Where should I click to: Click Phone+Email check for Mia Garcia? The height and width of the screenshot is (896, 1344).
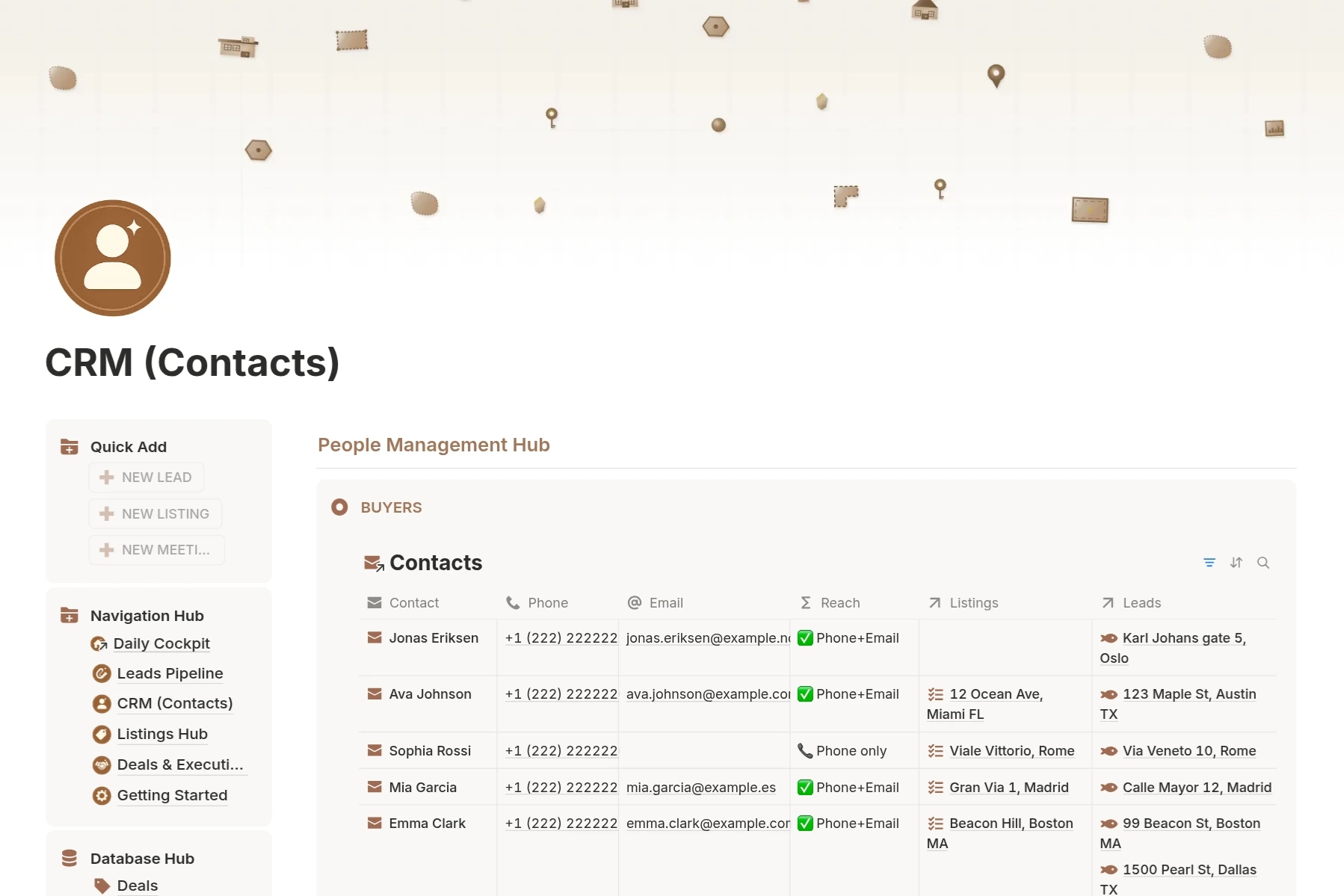(x=805, y=788)
